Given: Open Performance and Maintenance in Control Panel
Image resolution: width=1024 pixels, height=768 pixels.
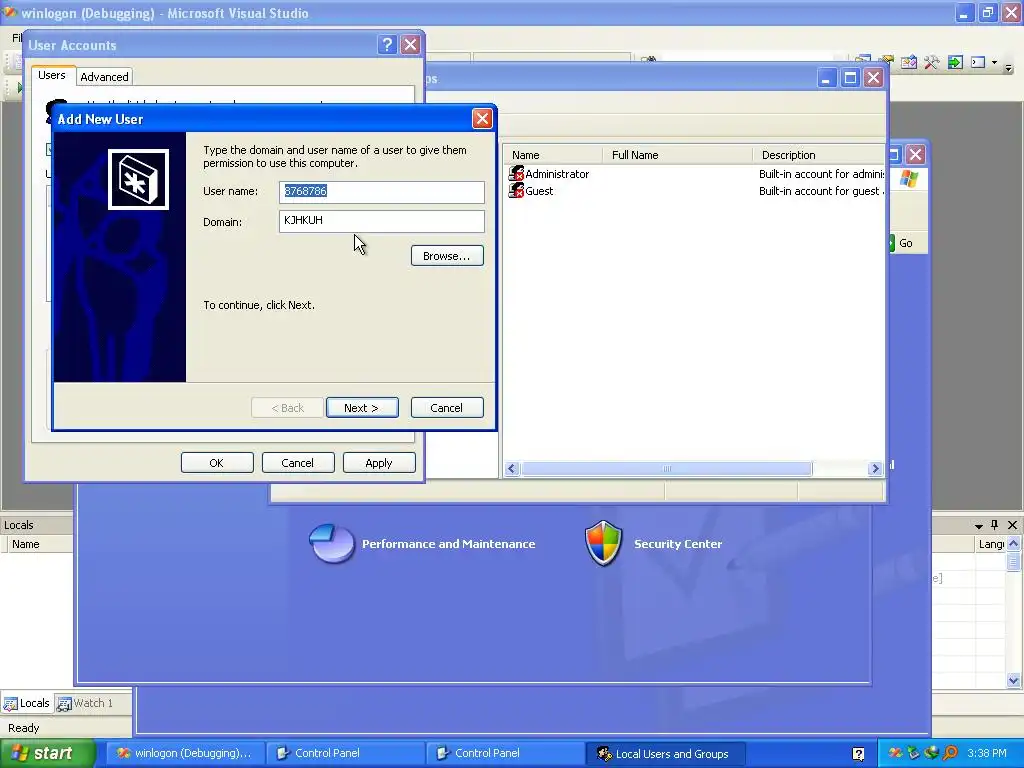Looking at the screenshot, I should click(449, 544).
